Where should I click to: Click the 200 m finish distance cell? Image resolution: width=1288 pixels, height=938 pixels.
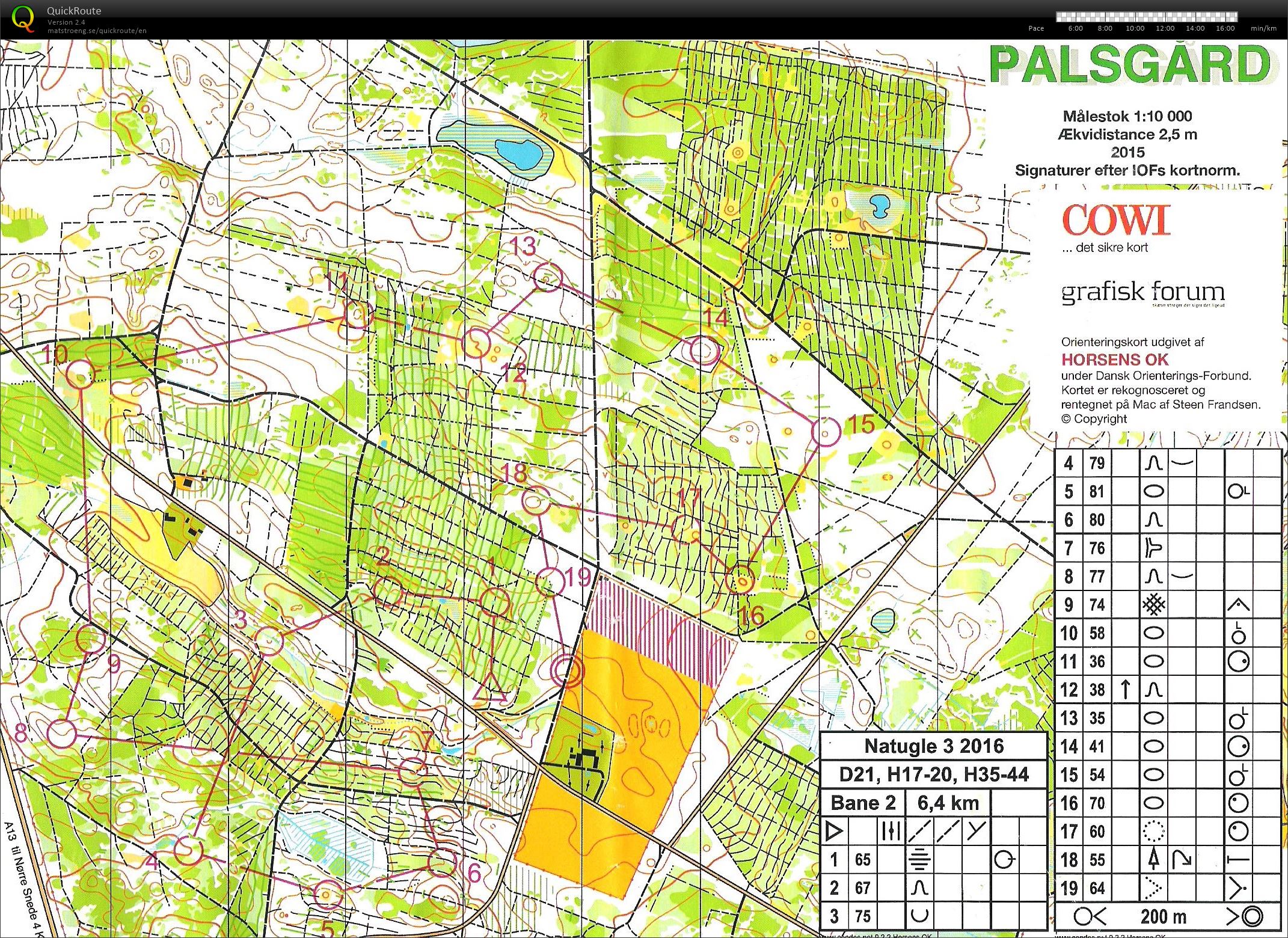coord(1163,917)
